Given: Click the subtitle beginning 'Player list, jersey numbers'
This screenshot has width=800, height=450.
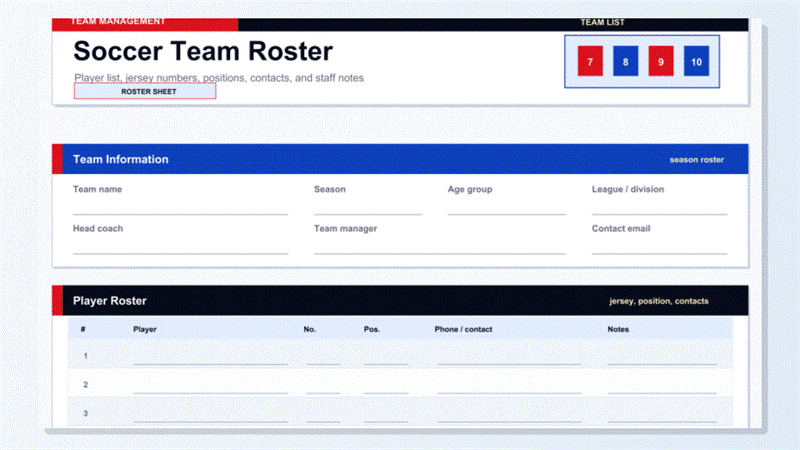Looking at the screenshot, I should (219, 78).
